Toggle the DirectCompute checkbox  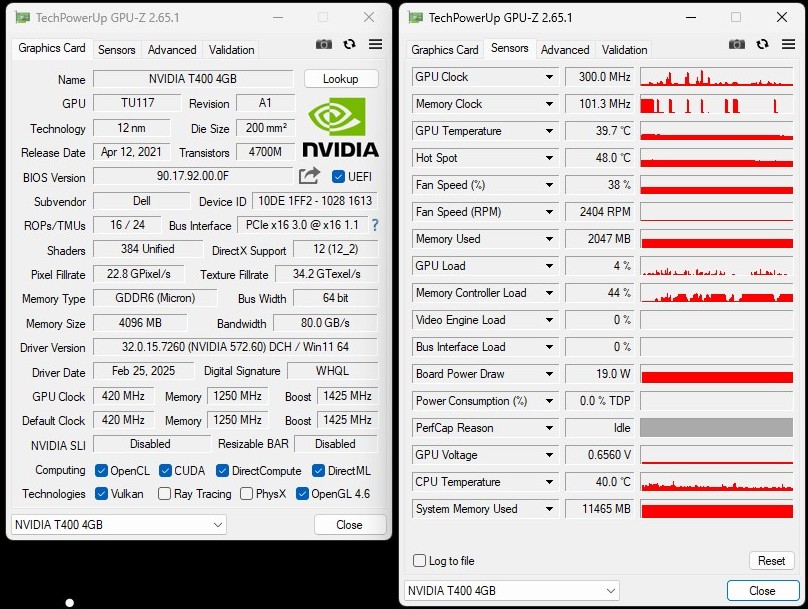pos(223,470)
